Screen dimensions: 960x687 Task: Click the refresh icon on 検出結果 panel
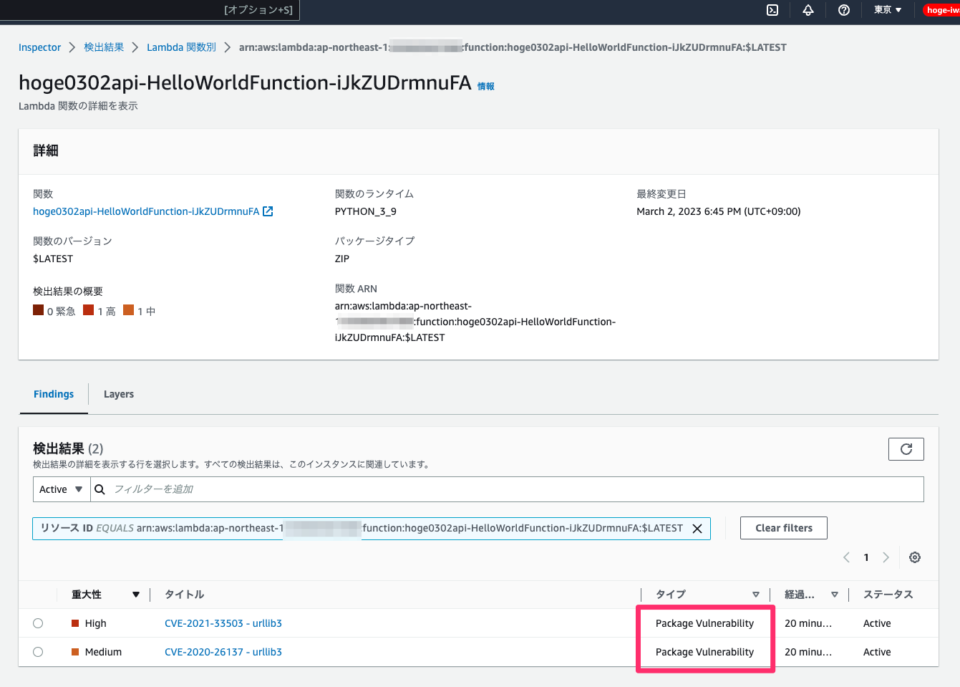pyautogui.click(x=906, y=448)
